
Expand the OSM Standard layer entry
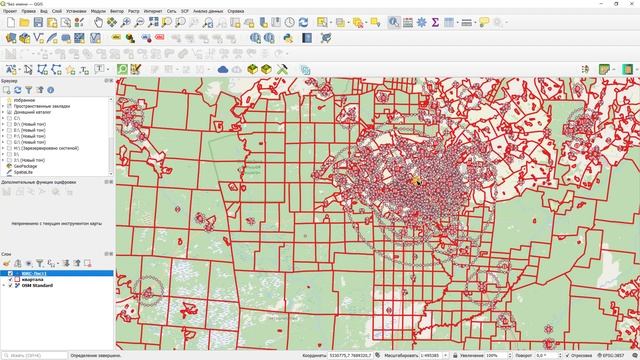[x=4, y=286]
